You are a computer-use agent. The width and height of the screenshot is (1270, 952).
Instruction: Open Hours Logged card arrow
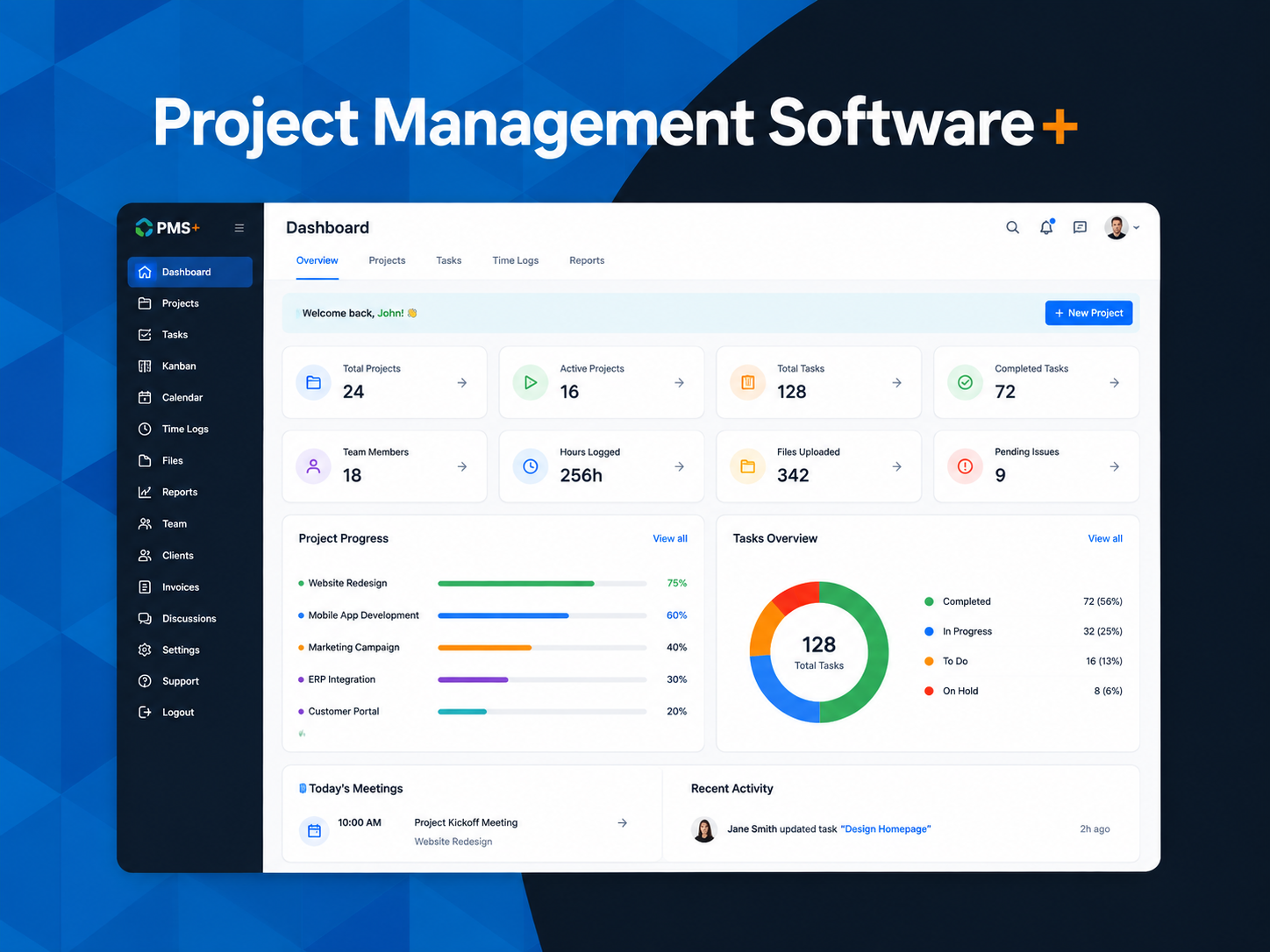tap(680, 467)
